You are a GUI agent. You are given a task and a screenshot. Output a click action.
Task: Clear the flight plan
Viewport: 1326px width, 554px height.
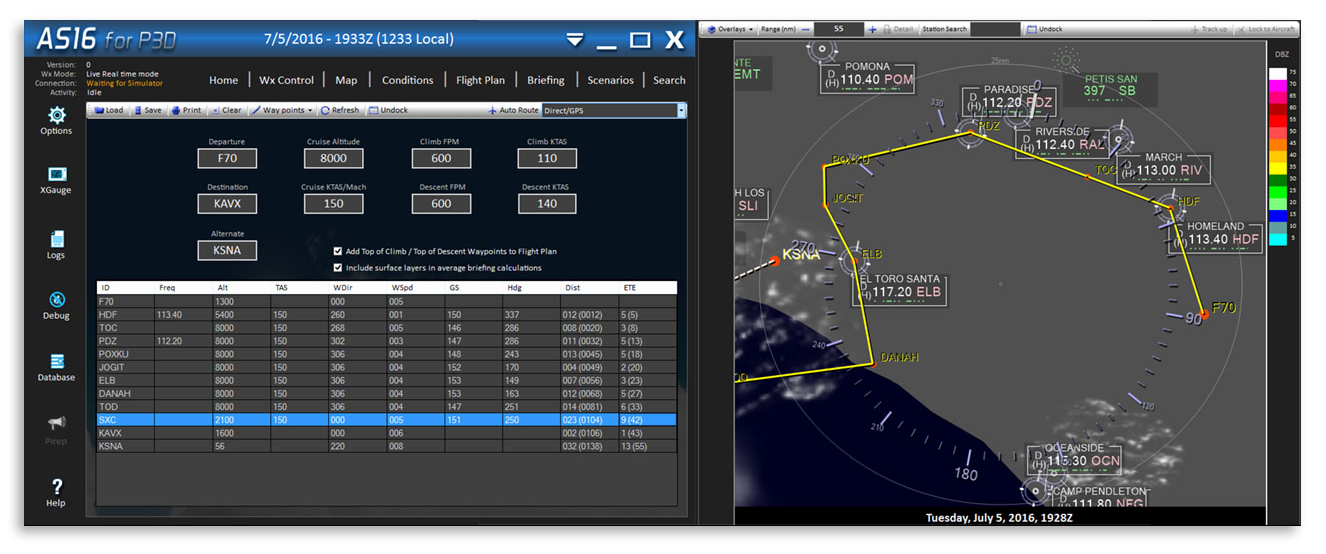(x=225, y=110)
